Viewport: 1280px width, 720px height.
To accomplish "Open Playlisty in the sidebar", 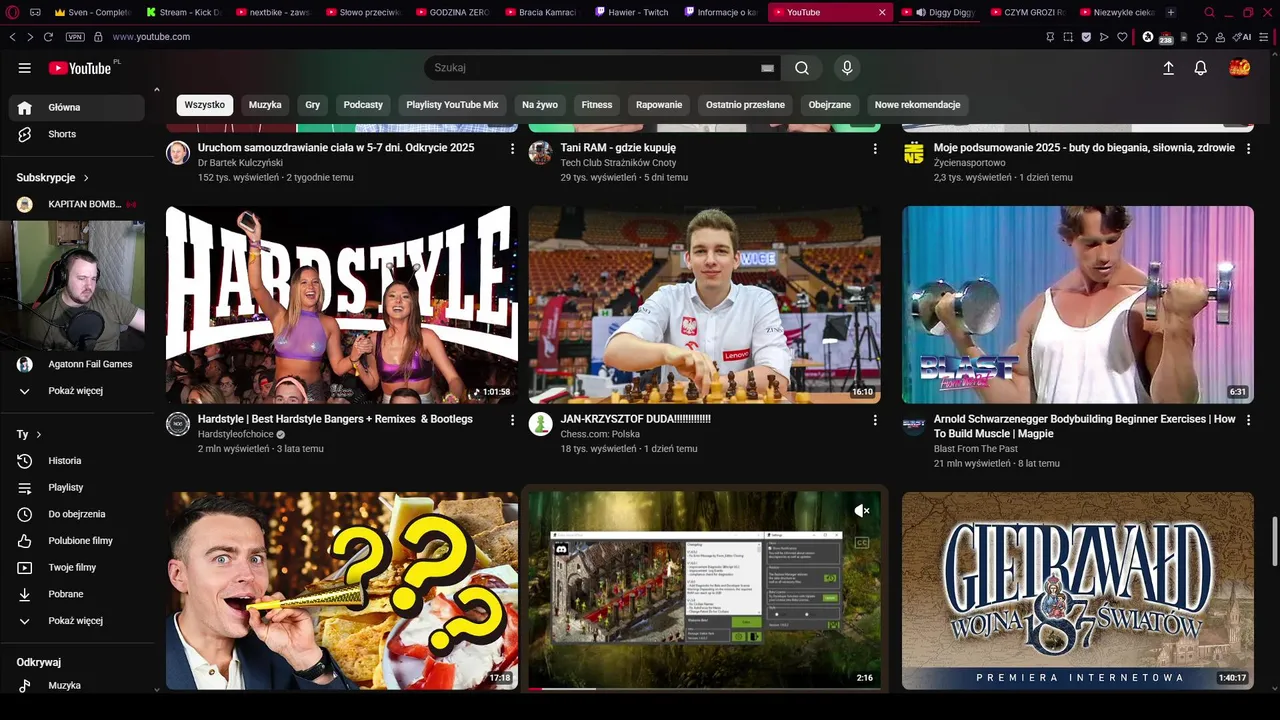I will pos(76,487).
